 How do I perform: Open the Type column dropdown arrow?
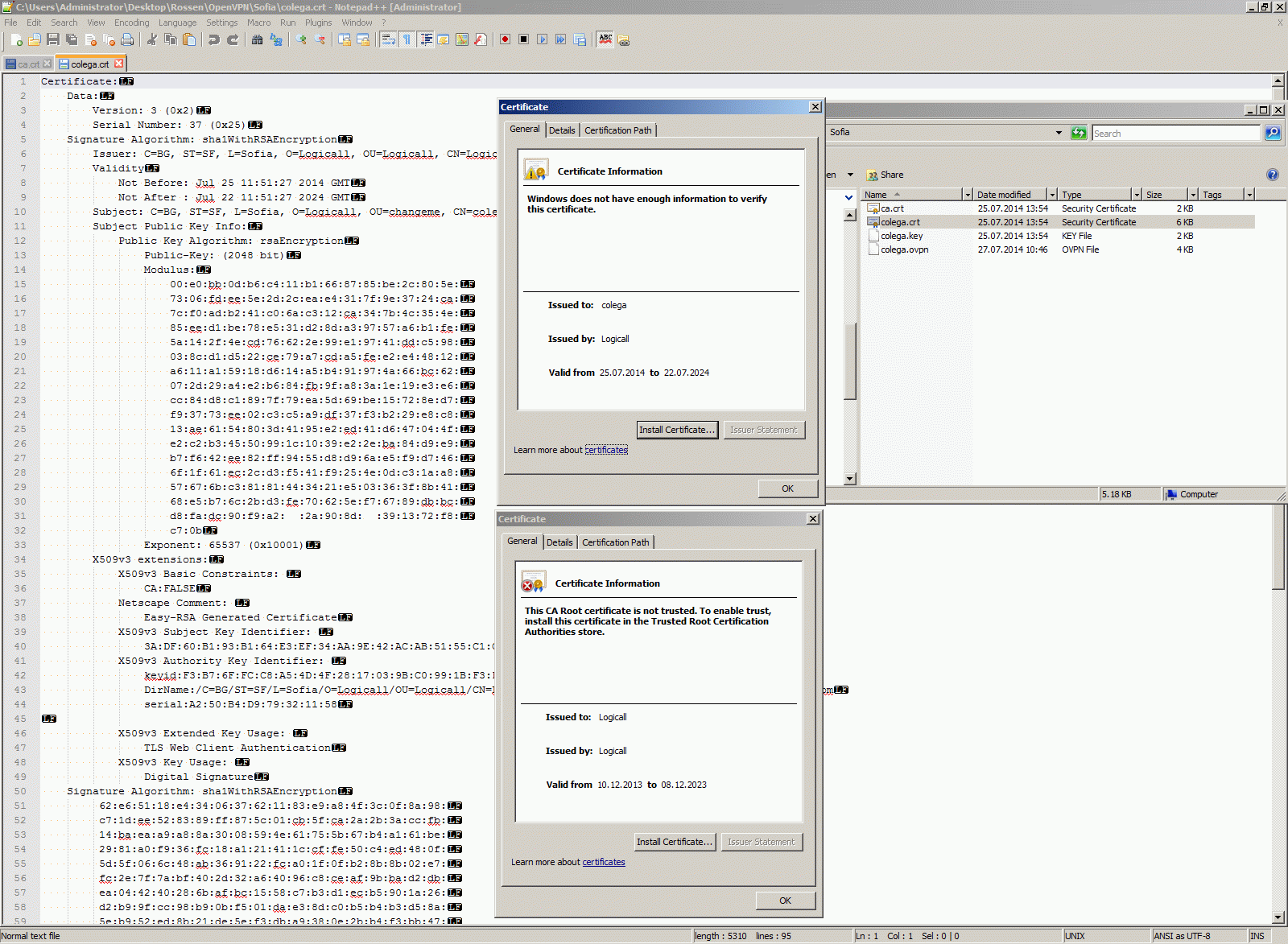click(1137, 195)
